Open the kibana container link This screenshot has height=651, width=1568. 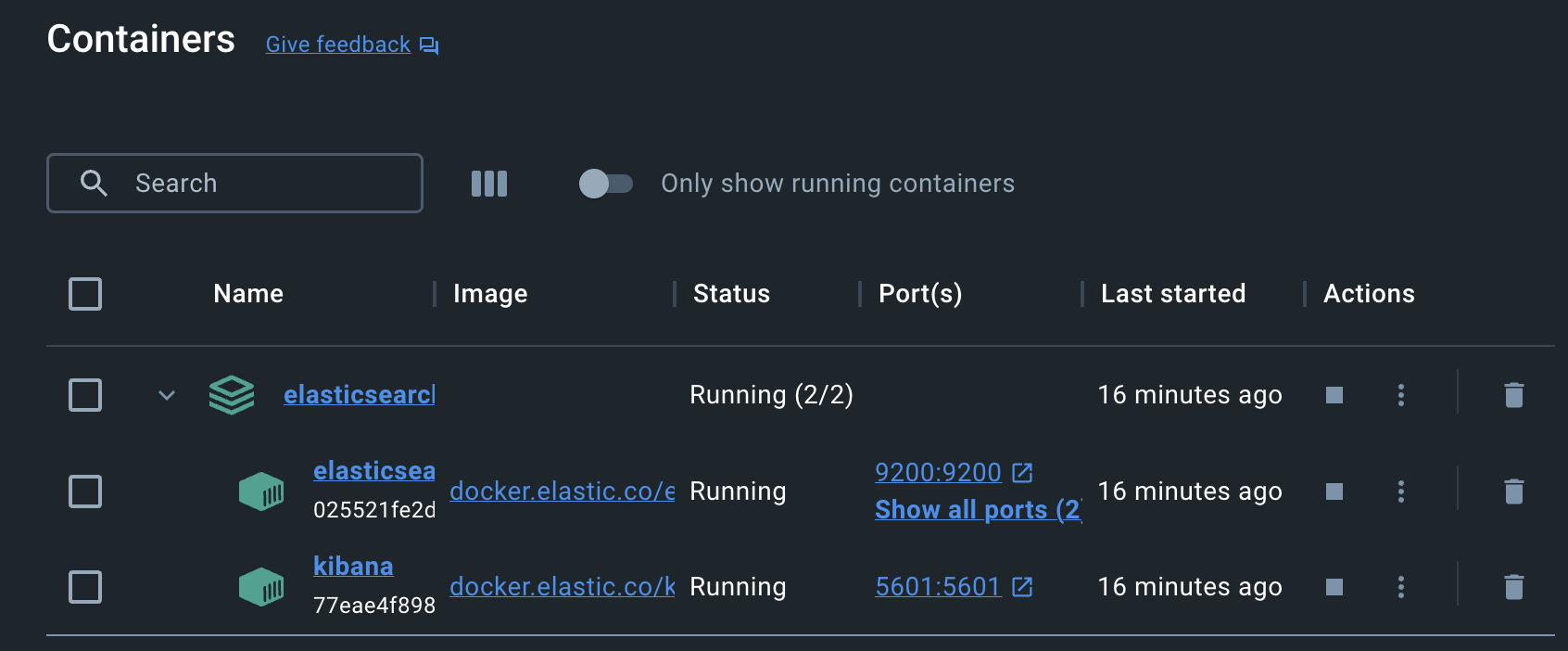353,567
